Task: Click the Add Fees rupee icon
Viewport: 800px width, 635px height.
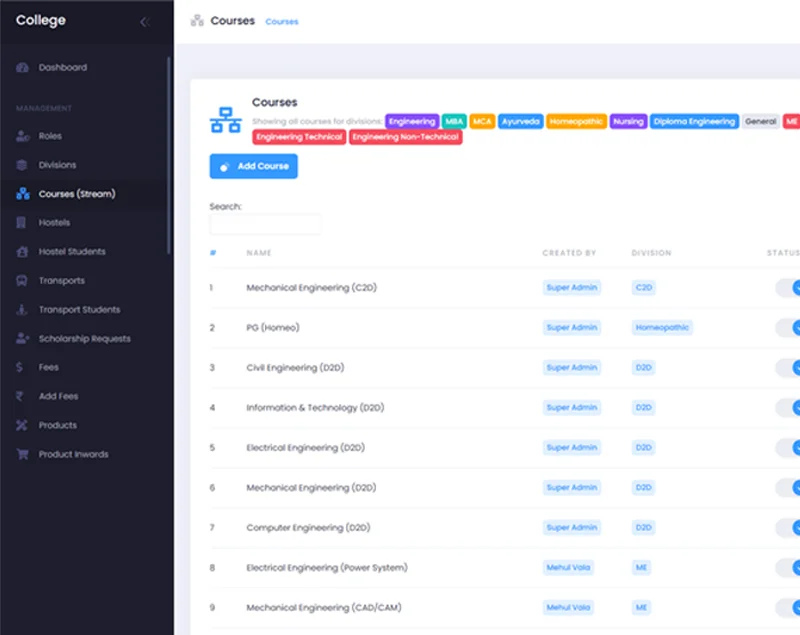Action: pyautogui.click(x=22, y=397)
